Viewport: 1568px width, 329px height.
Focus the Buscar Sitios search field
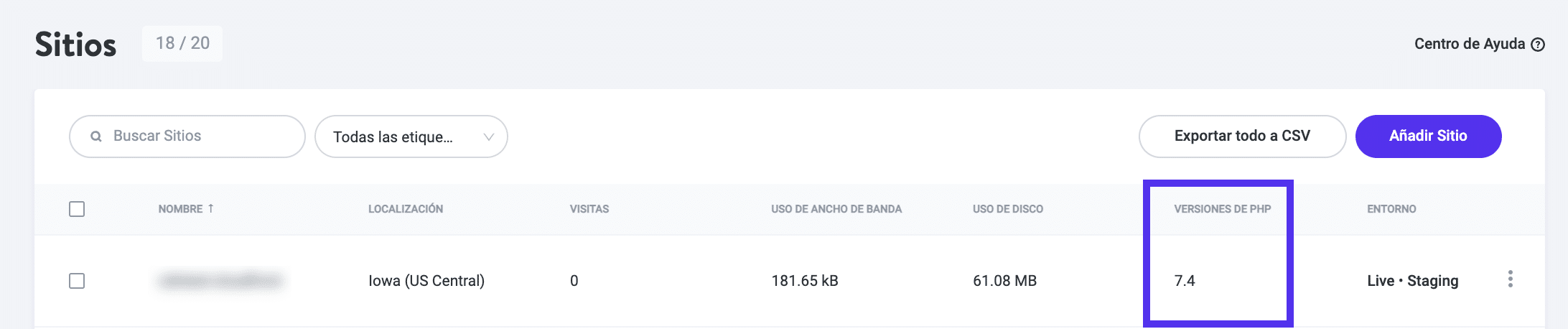(x=201, y=136)
